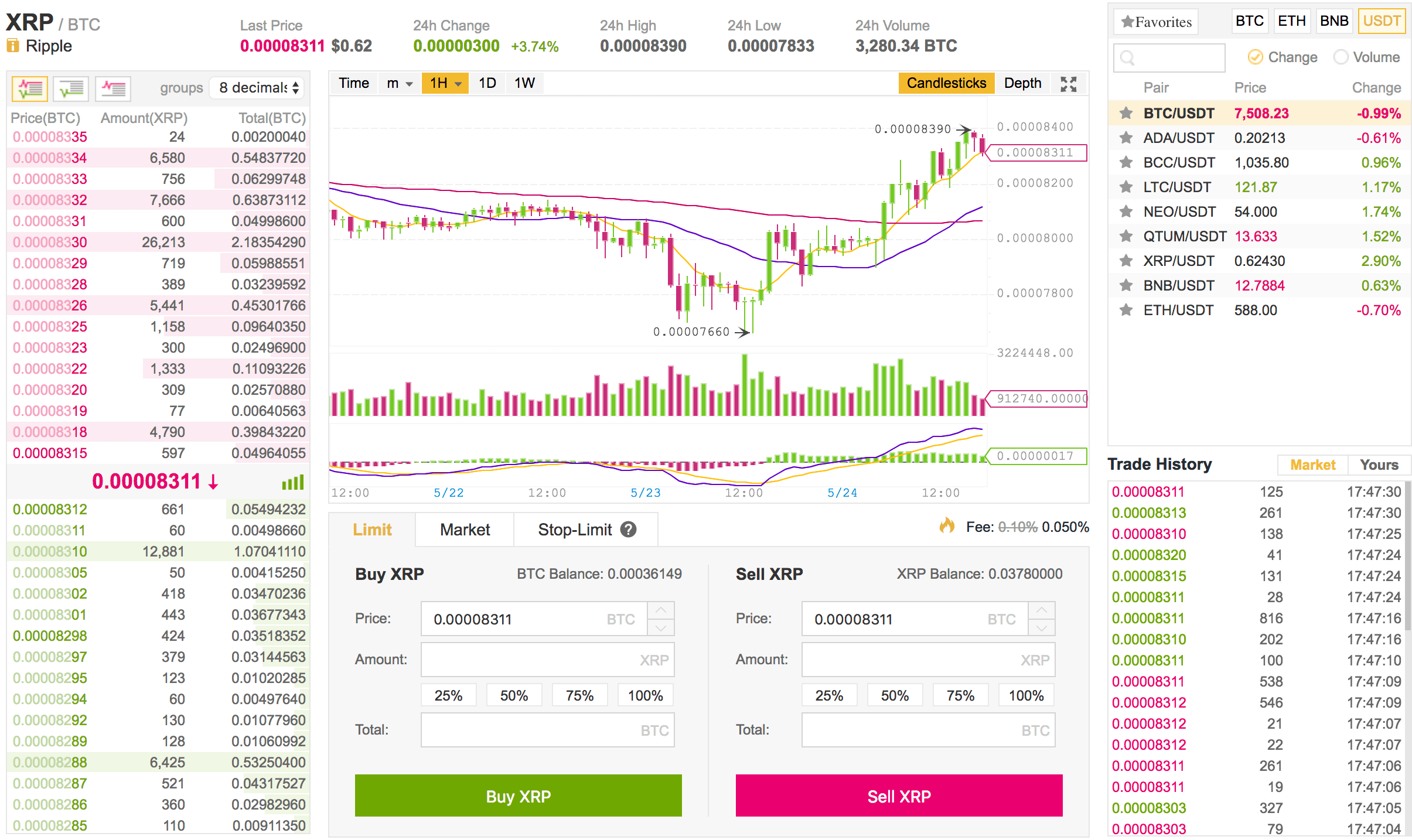Click the star icon for BTC/USDT
This screenshot has width=1412, height=840.
coord(1125,113)
